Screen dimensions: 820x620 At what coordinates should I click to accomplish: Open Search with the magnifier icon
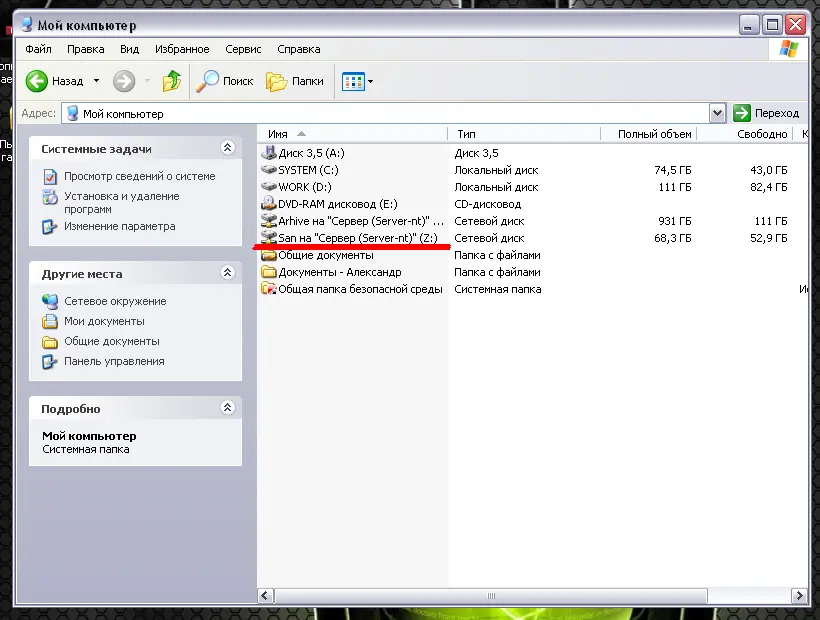(207, 81)
